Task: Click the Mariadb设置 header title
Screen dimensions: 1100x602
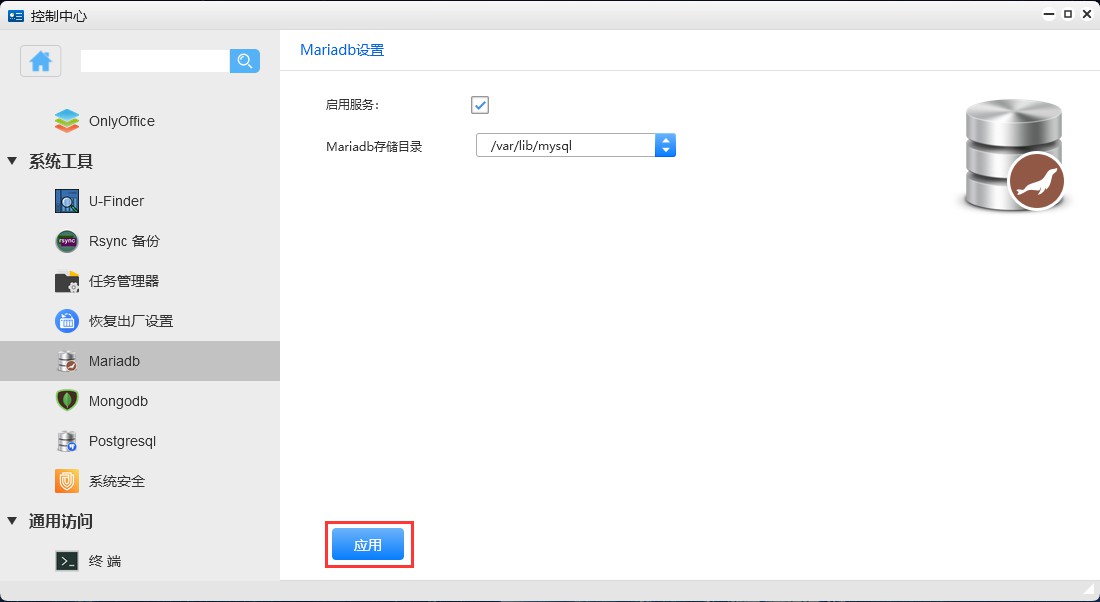Action: [342, 50]
